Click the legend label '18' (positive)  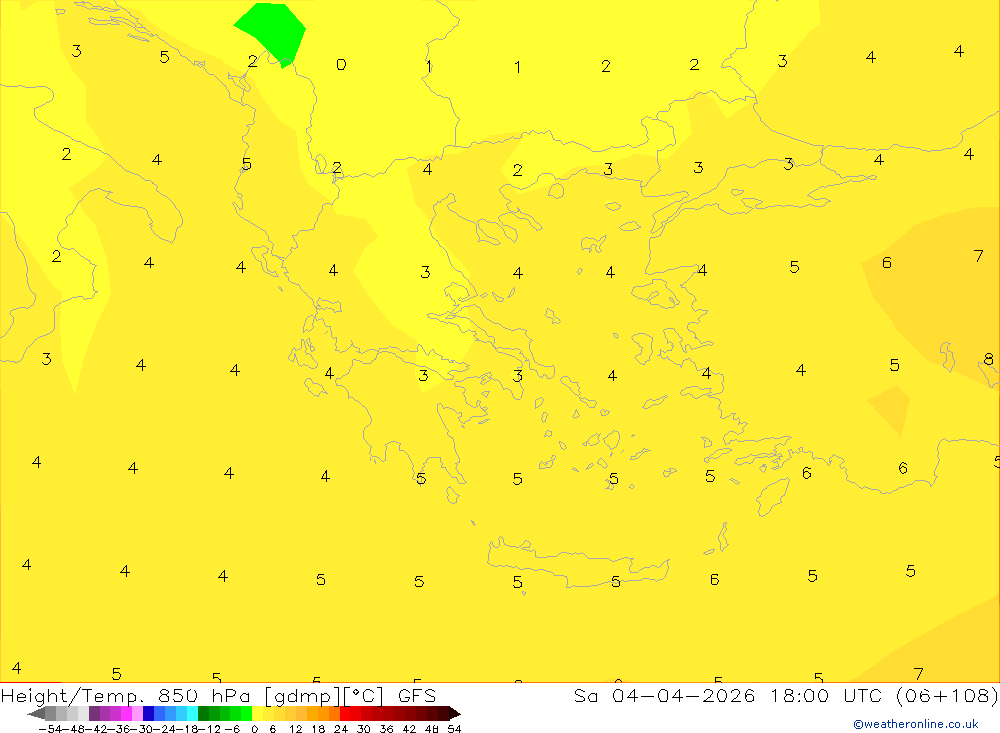pyautogui.click(x=318, y=729)
